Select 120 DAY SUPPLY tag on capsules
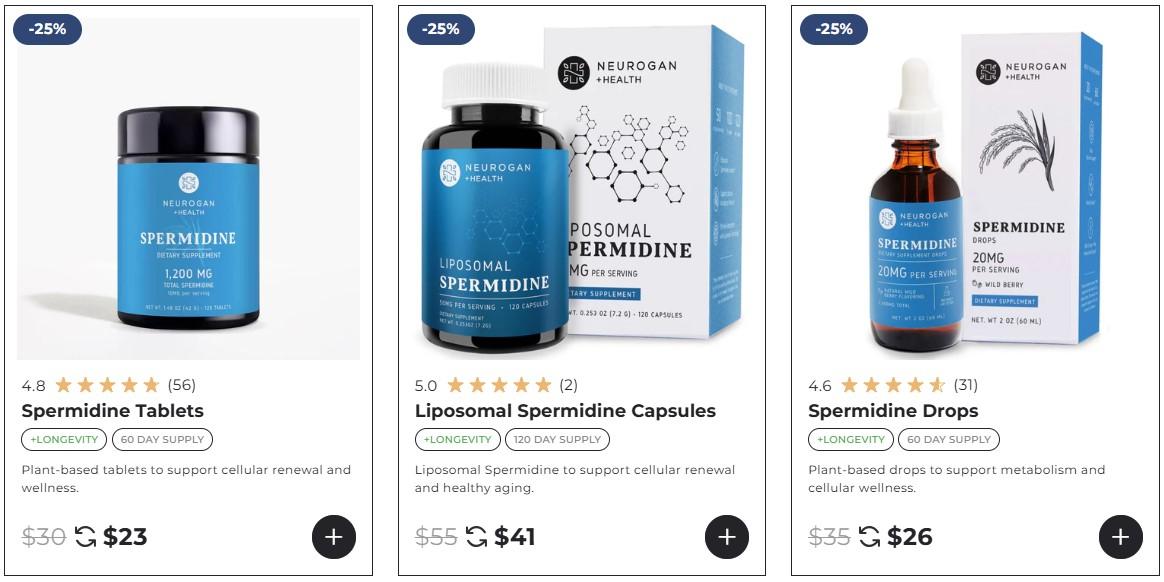The width and height of the screenshot is (1164, 582). [x=557, y=439]
